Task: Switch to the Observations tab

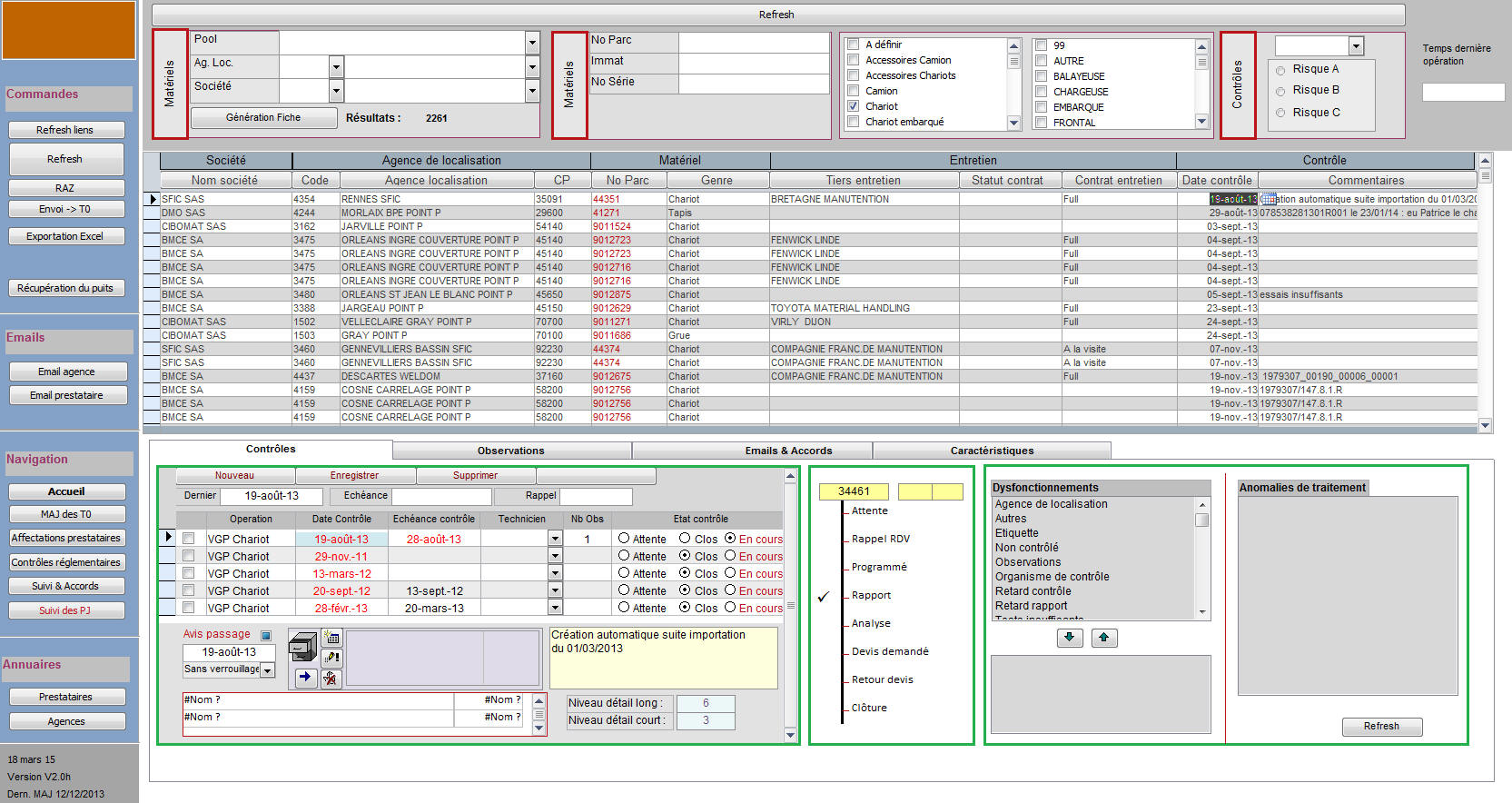Action: tap(511, 451)
